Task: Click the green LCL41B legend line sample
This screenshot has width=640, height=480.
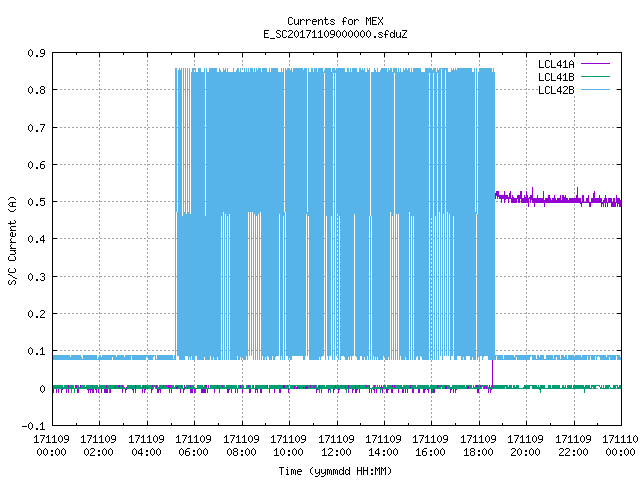Action: [596, 76]
